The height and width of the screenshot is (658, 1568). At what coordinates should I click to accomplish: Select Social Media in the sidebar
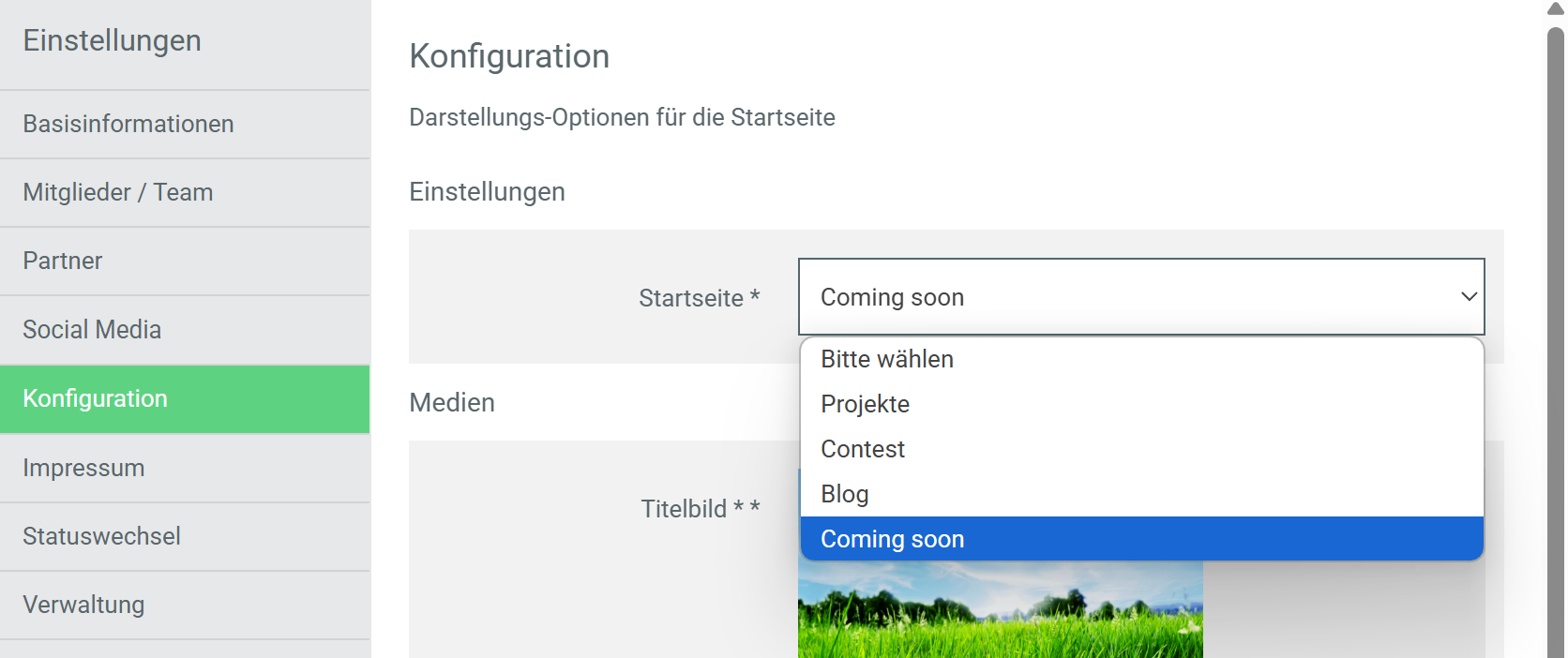[x=92, y=330]
